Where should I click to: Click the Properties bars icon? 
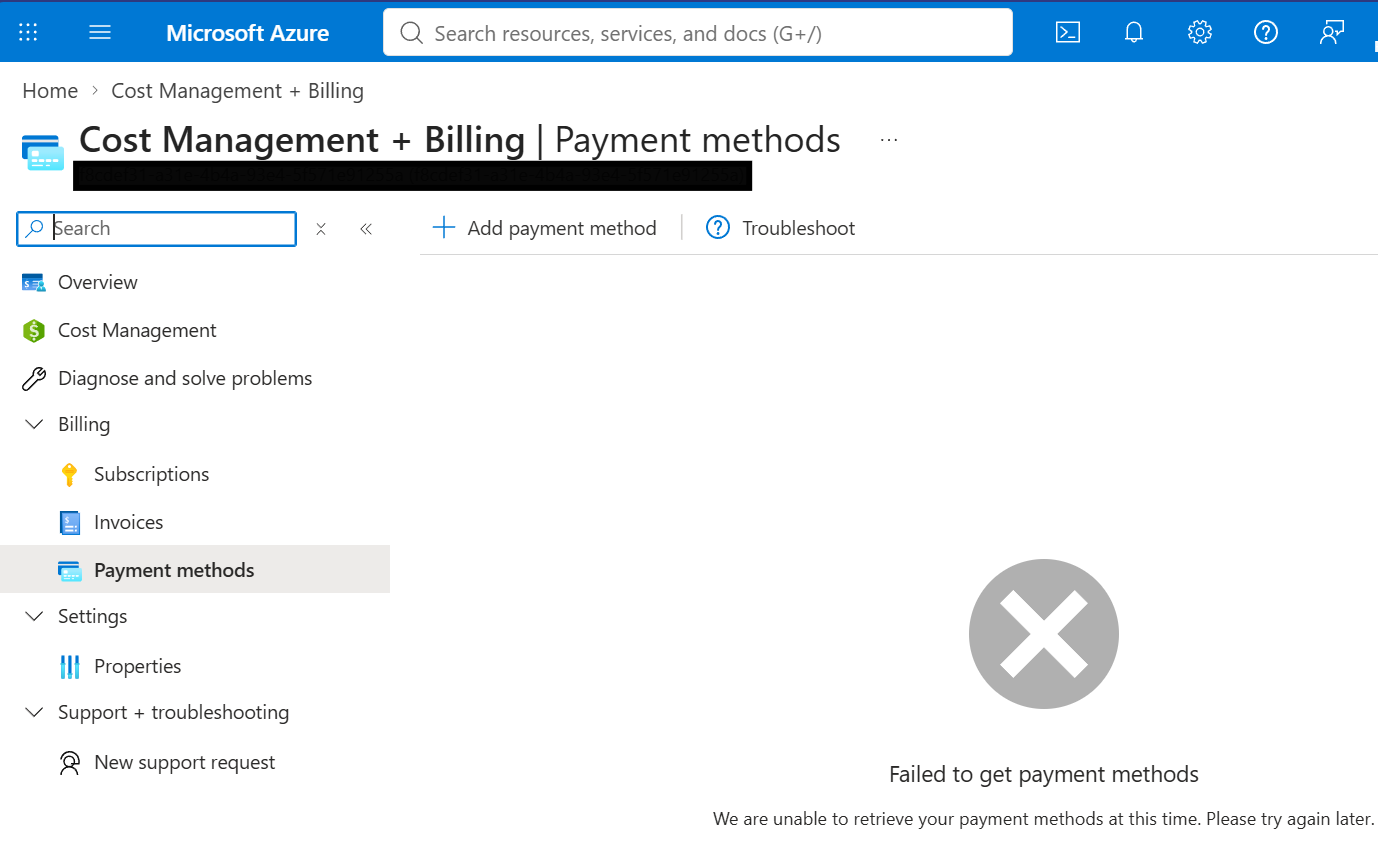point(70,667)
